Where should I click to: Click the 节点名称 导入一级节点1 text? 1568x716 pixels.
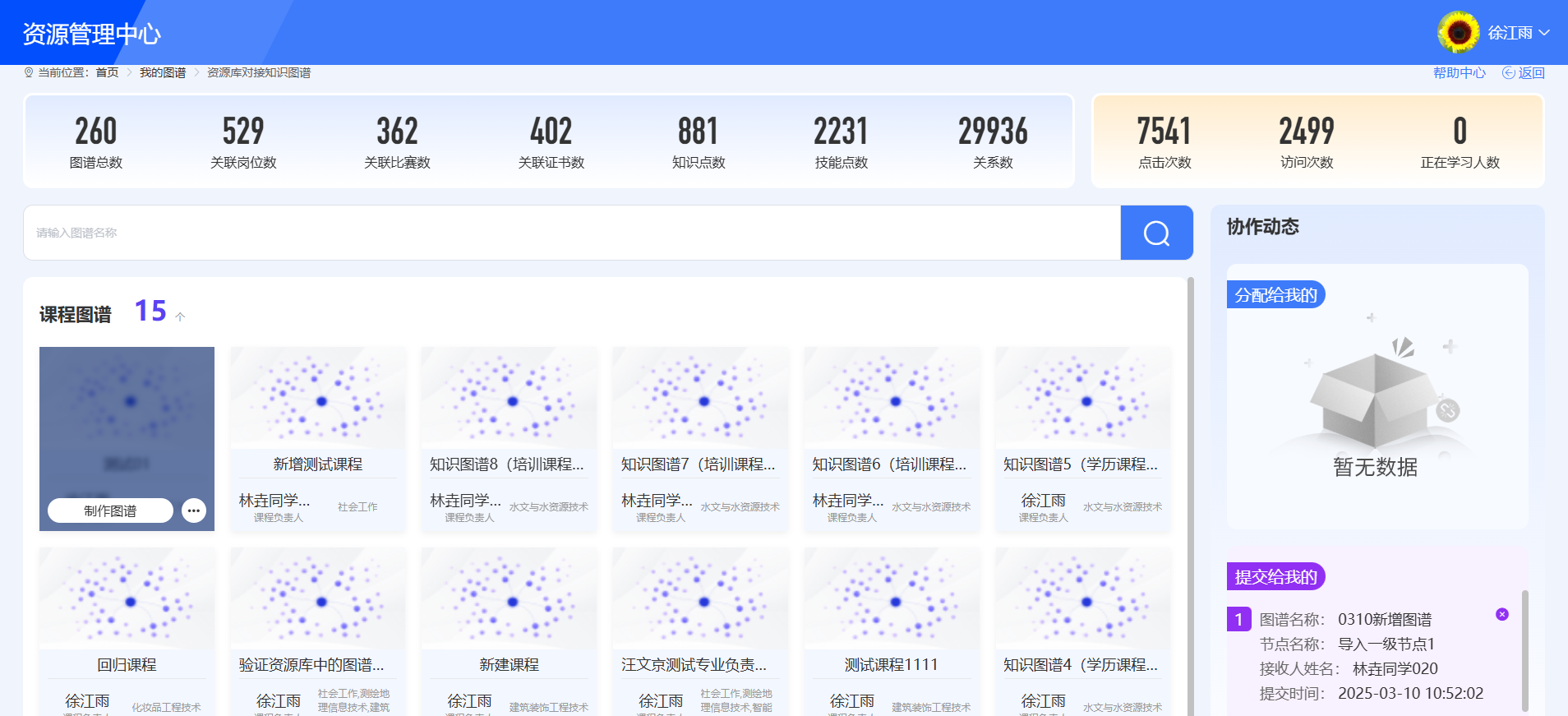(1347, 644)
